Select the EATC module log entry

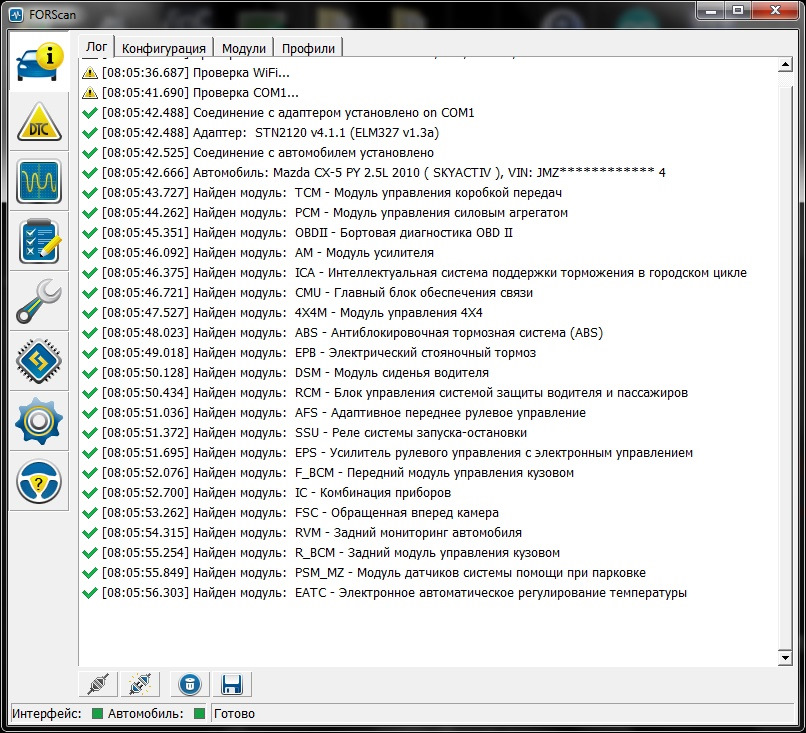[x=384, y=593]
